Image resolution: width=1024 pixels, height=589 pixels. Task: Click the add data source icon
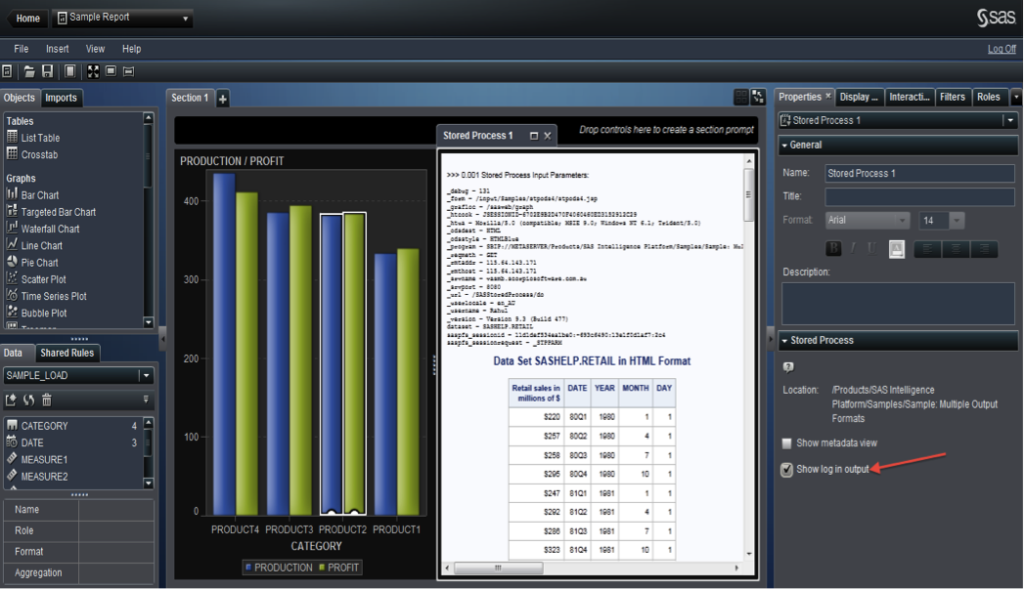(10, 400)
